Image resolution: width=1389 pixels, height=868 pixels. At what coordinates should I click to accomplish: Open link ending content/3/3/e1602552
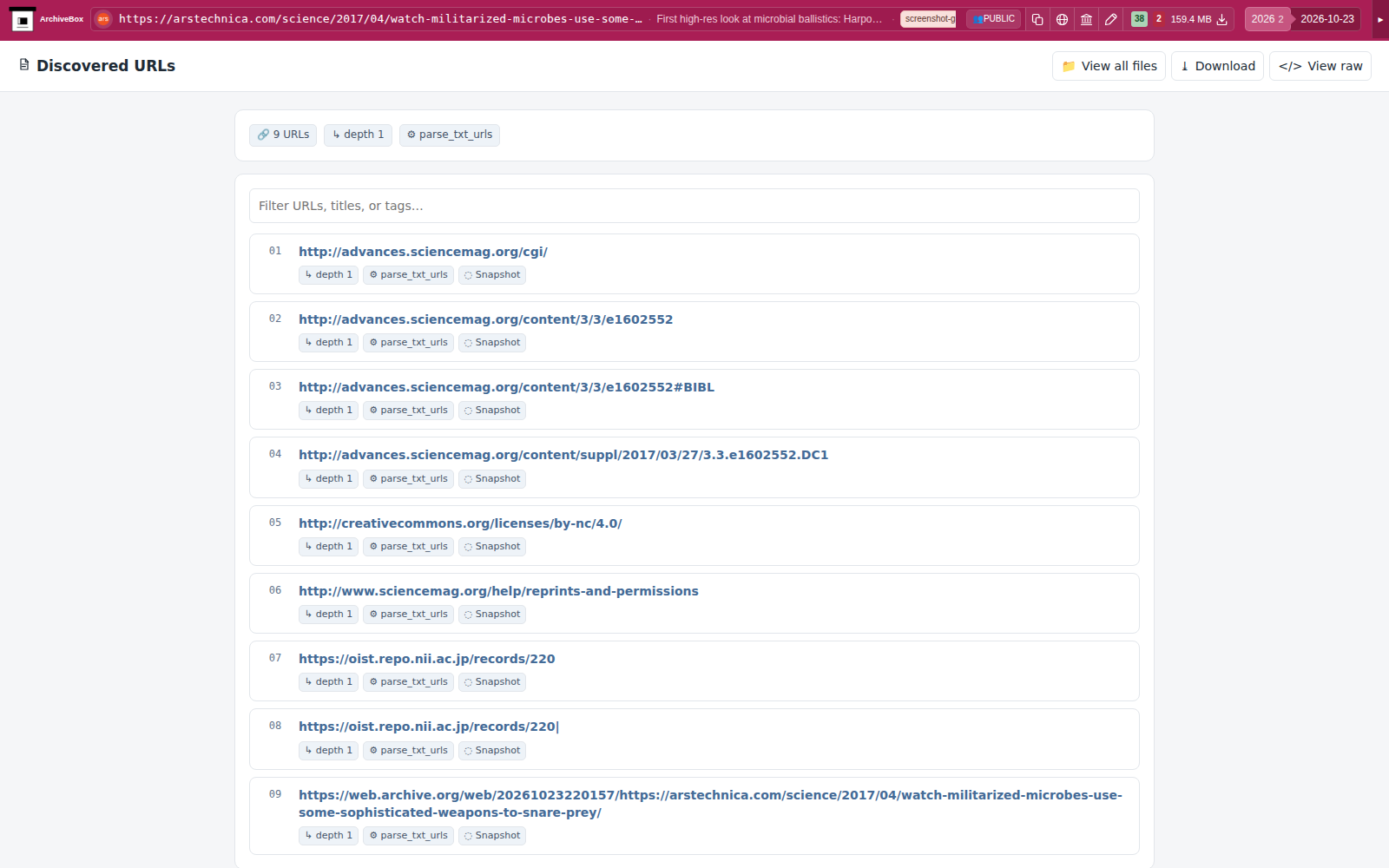click(485, 319)
